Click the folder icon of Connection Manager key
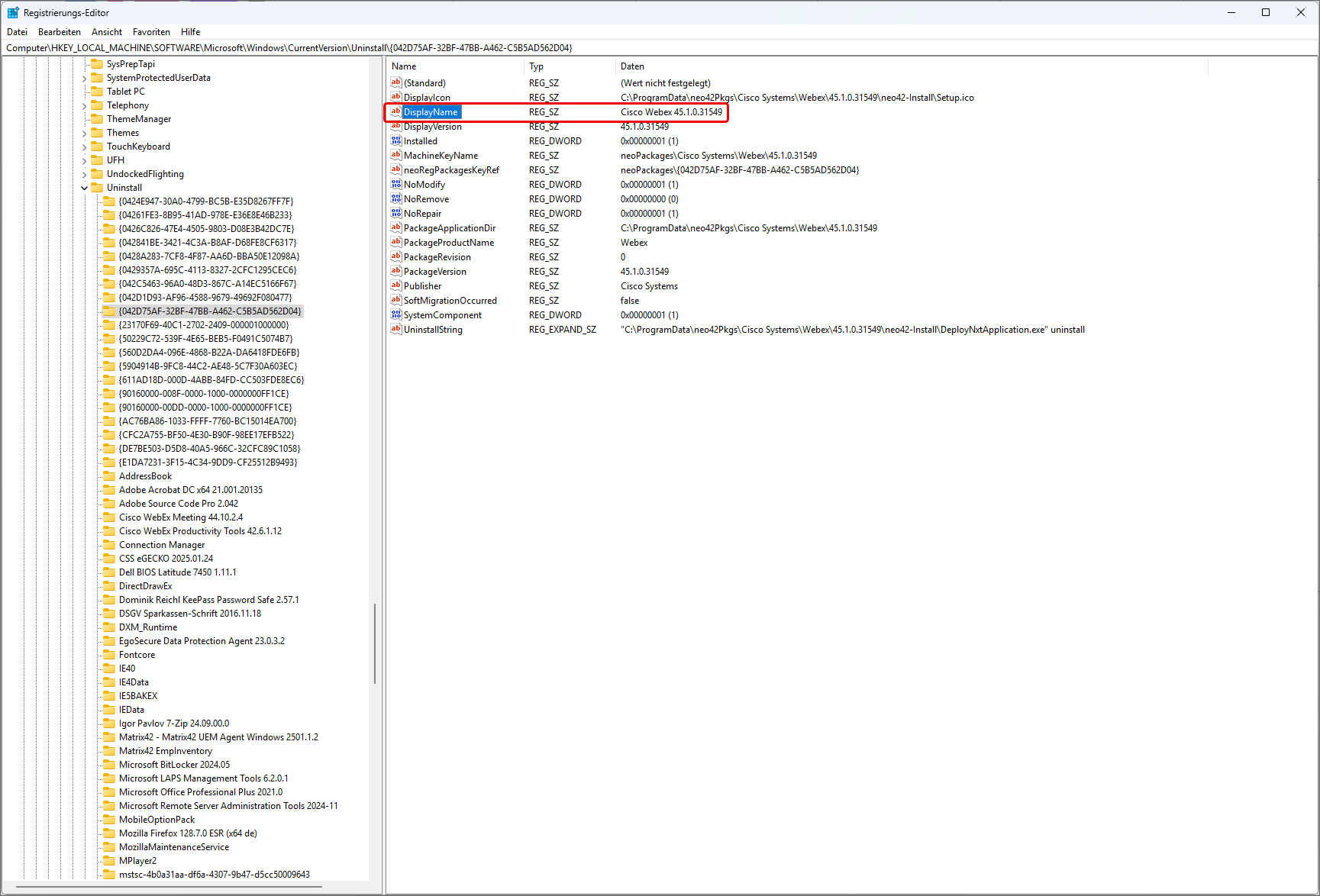 point(109,545)
